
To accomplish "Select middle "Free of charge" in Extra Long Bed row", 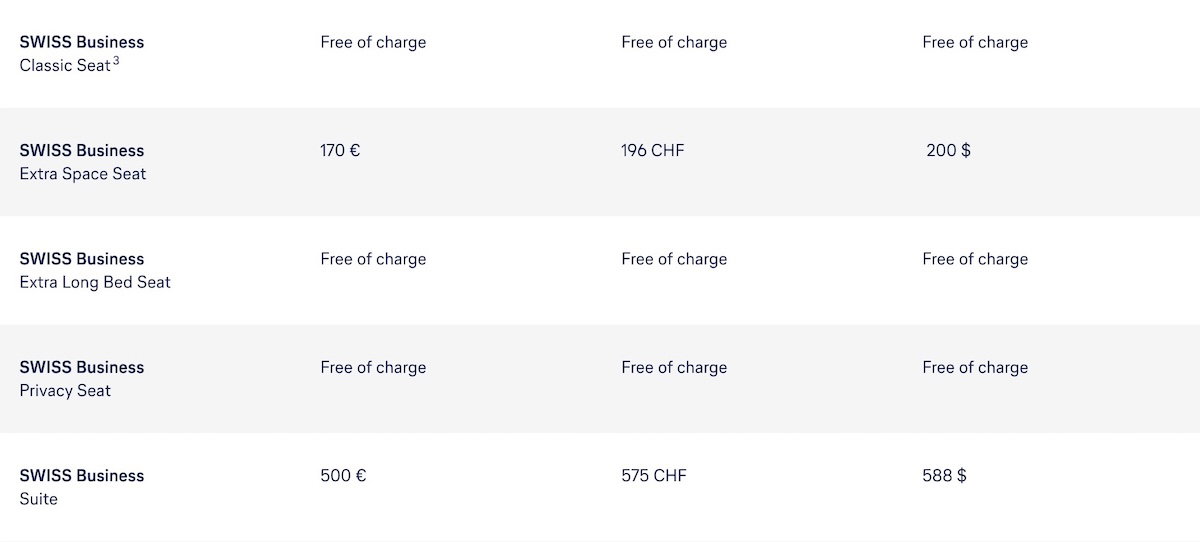I will (674, 260).
